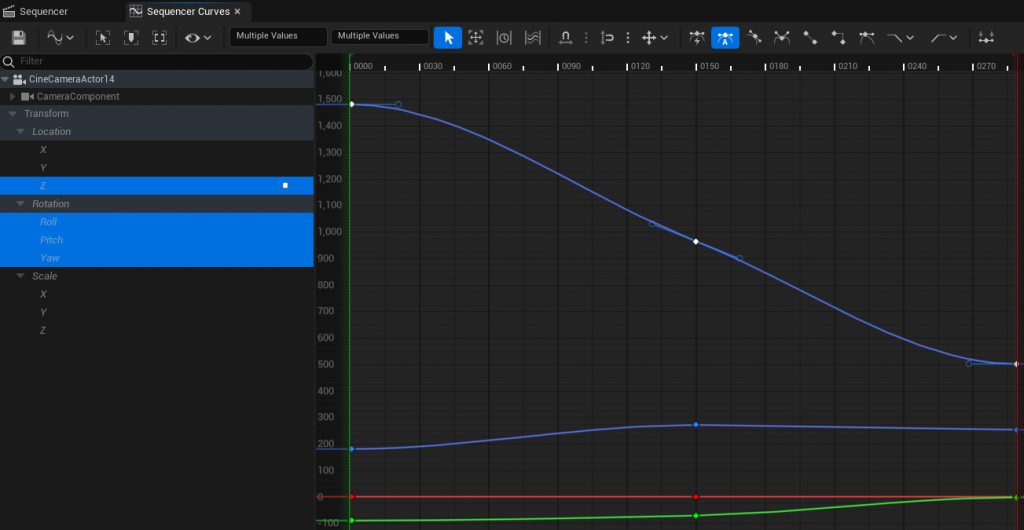Select the Location X channel
Image resolution: width=1024 pixels, height=530 pixels.
pos(43,150)
